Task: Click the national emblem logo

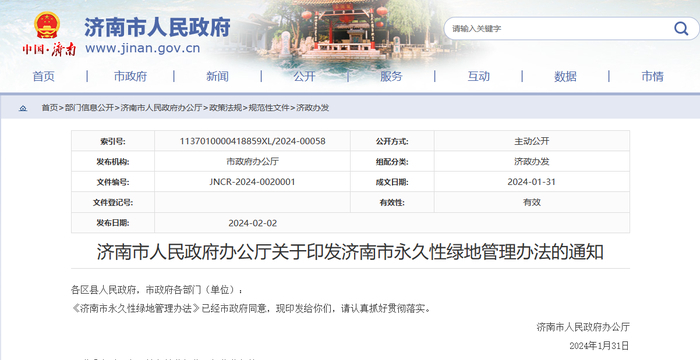Action: 47,25
